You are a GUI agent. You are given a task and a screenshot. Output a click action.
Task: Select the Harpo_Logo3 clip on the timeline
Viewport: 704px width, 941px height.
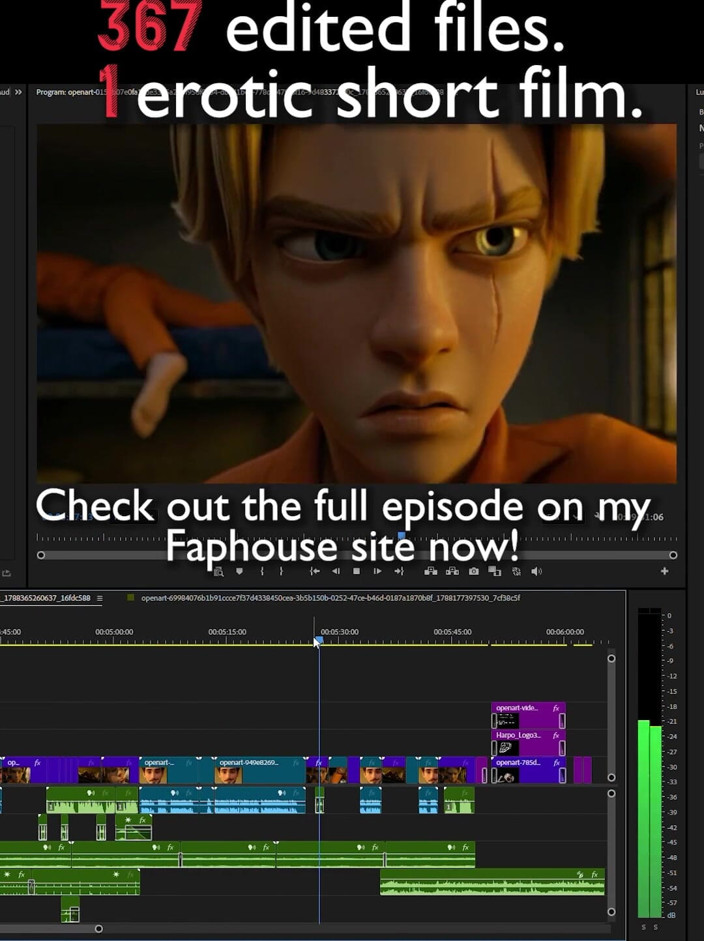pos(528,743)
